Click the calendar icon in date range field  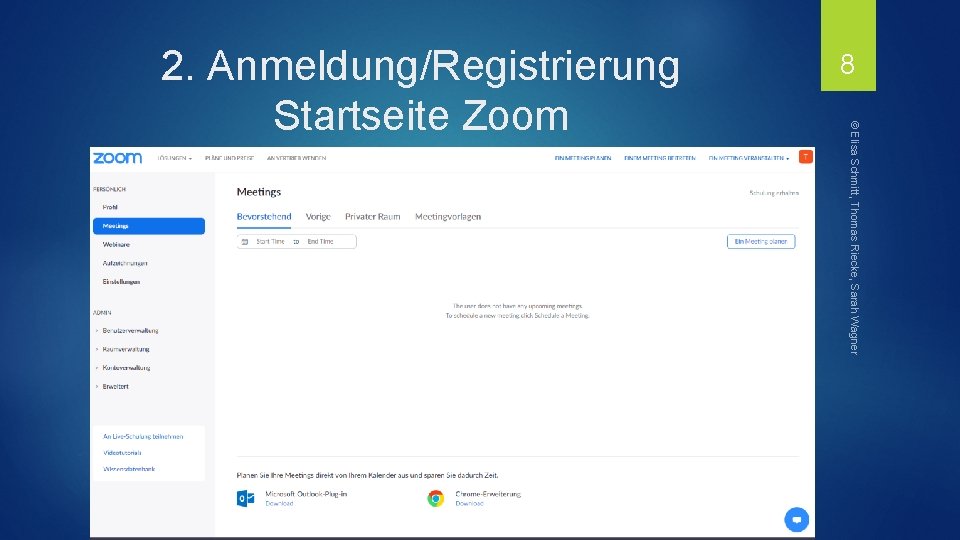click(x=245, y=242)
